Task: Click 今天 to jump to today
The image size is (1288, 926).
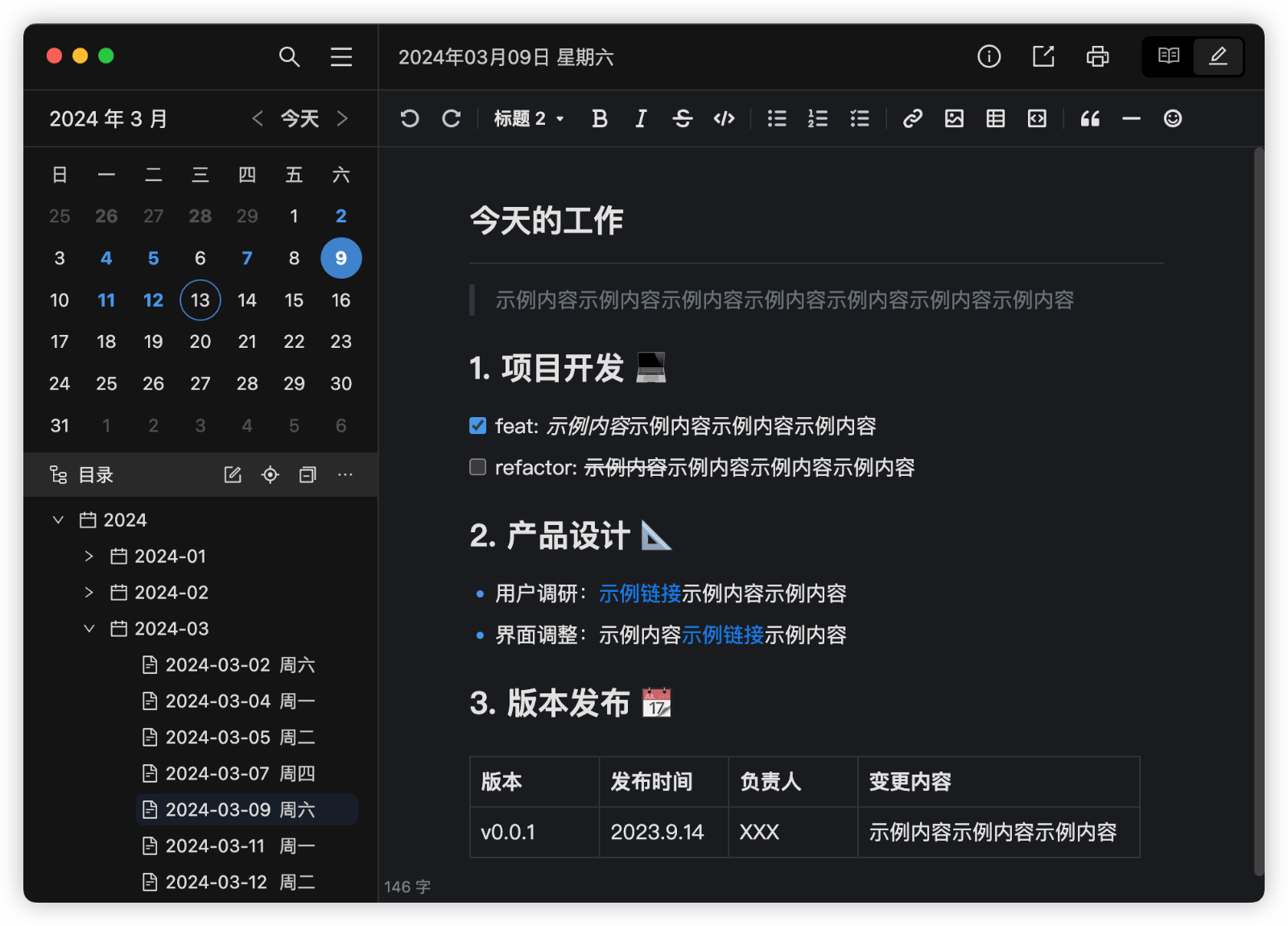Action: coord(299,118)
